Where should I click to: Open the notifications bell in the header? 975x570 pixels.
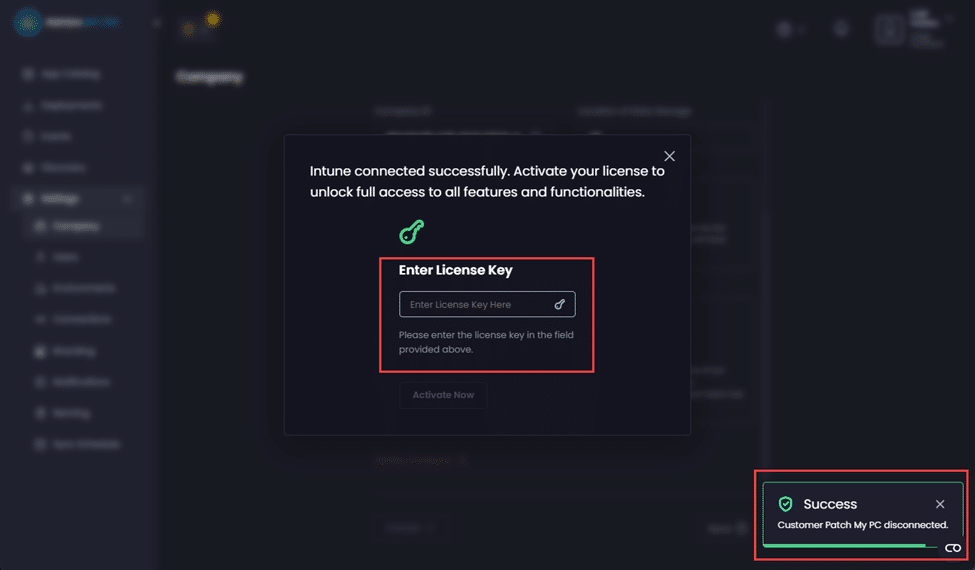[842, 30]
